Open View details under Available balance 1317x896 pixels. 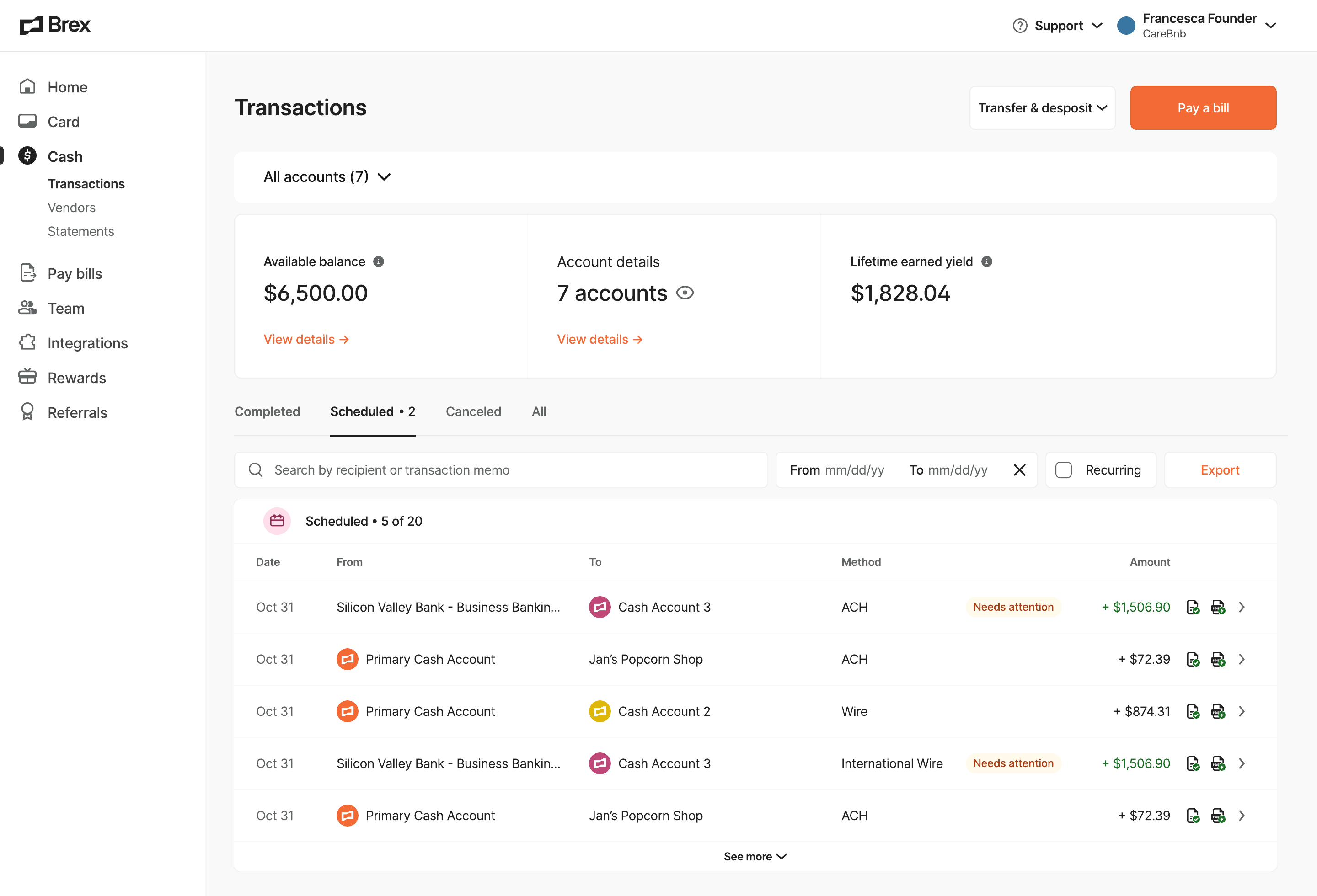[306, 339]
